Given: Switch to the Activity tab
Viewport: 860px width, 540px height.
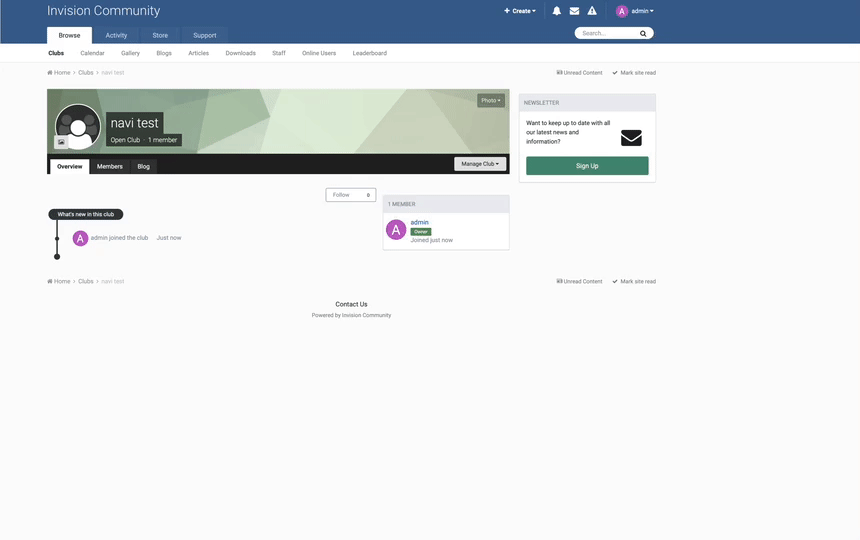Looking at the screenshot, I should pyautogui.click(x=116, y=35).
